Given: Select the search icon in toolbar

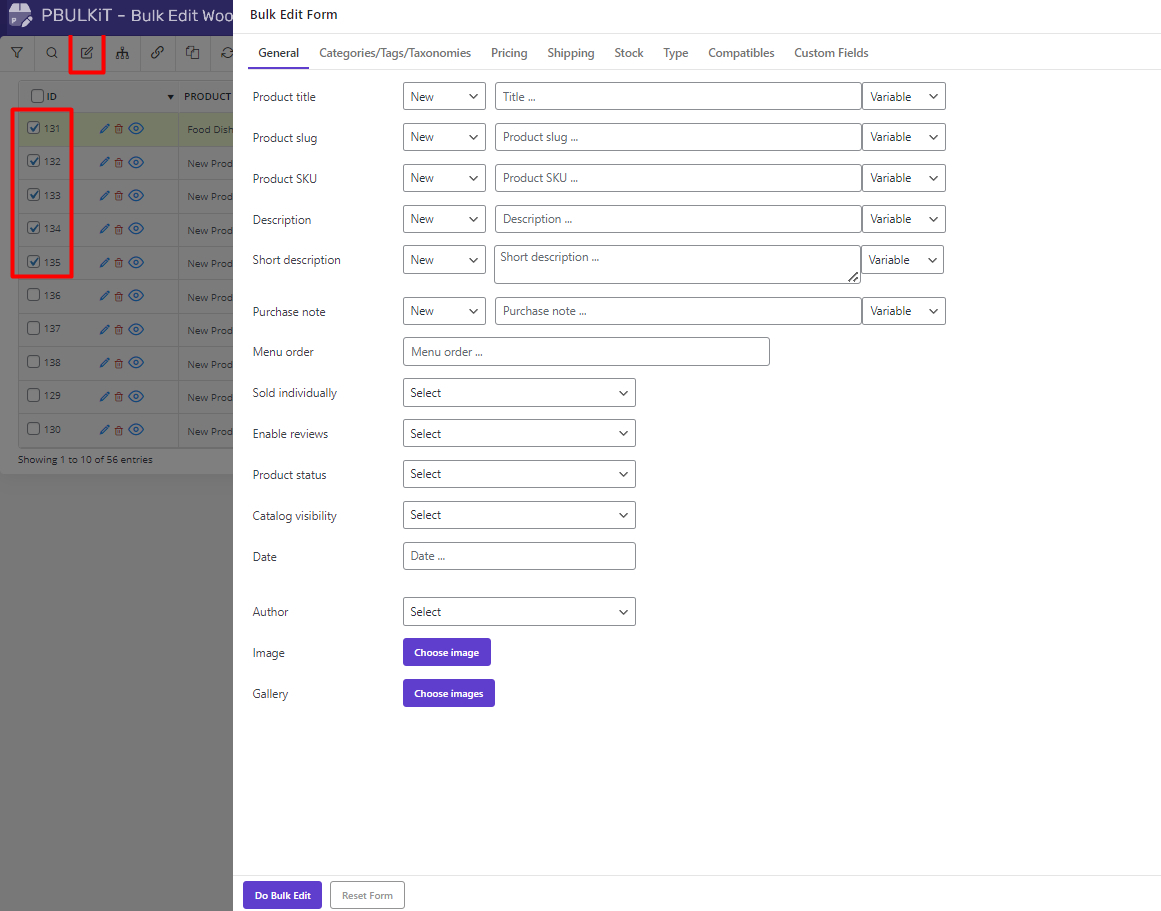Looking at the screenshot, I should (52, 53).
